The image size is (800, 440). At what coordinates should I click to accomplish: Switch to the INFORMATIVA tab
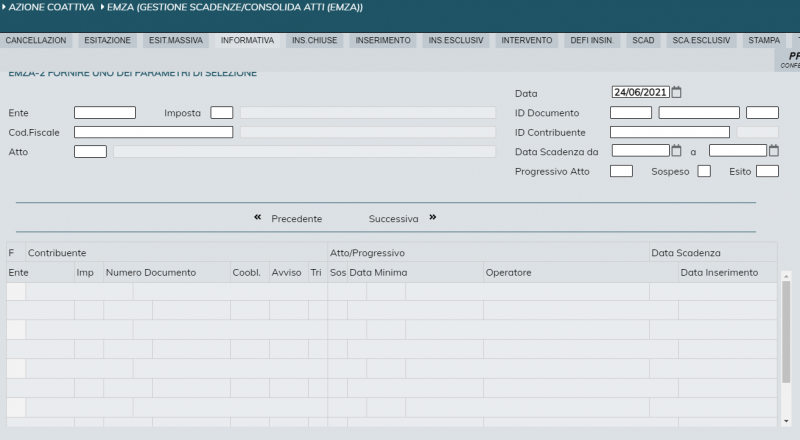pyautogui.click(x=247, y=41)
